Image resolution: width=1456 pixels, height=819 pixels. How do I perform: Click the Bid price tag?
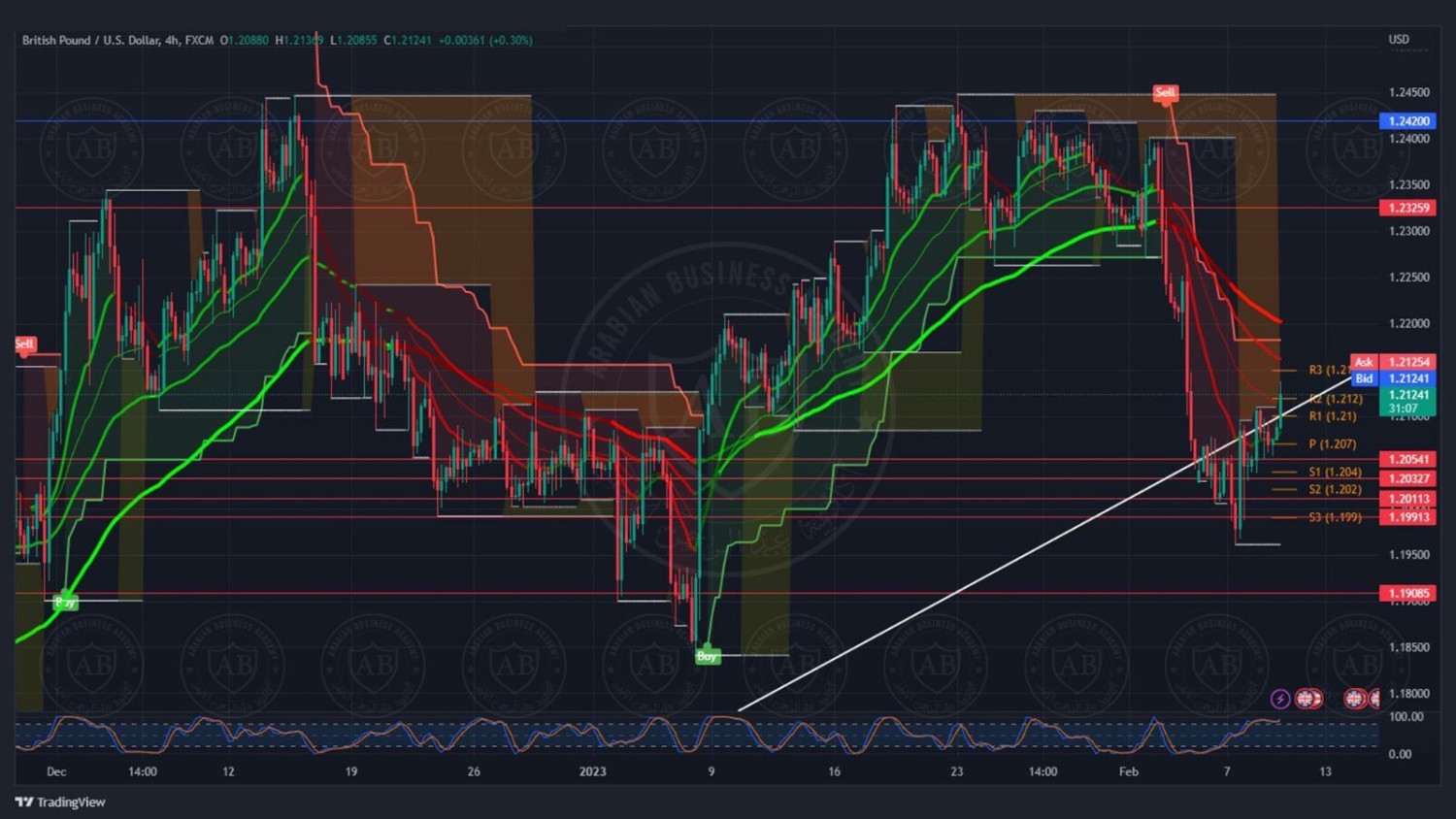coord(1364,378)
